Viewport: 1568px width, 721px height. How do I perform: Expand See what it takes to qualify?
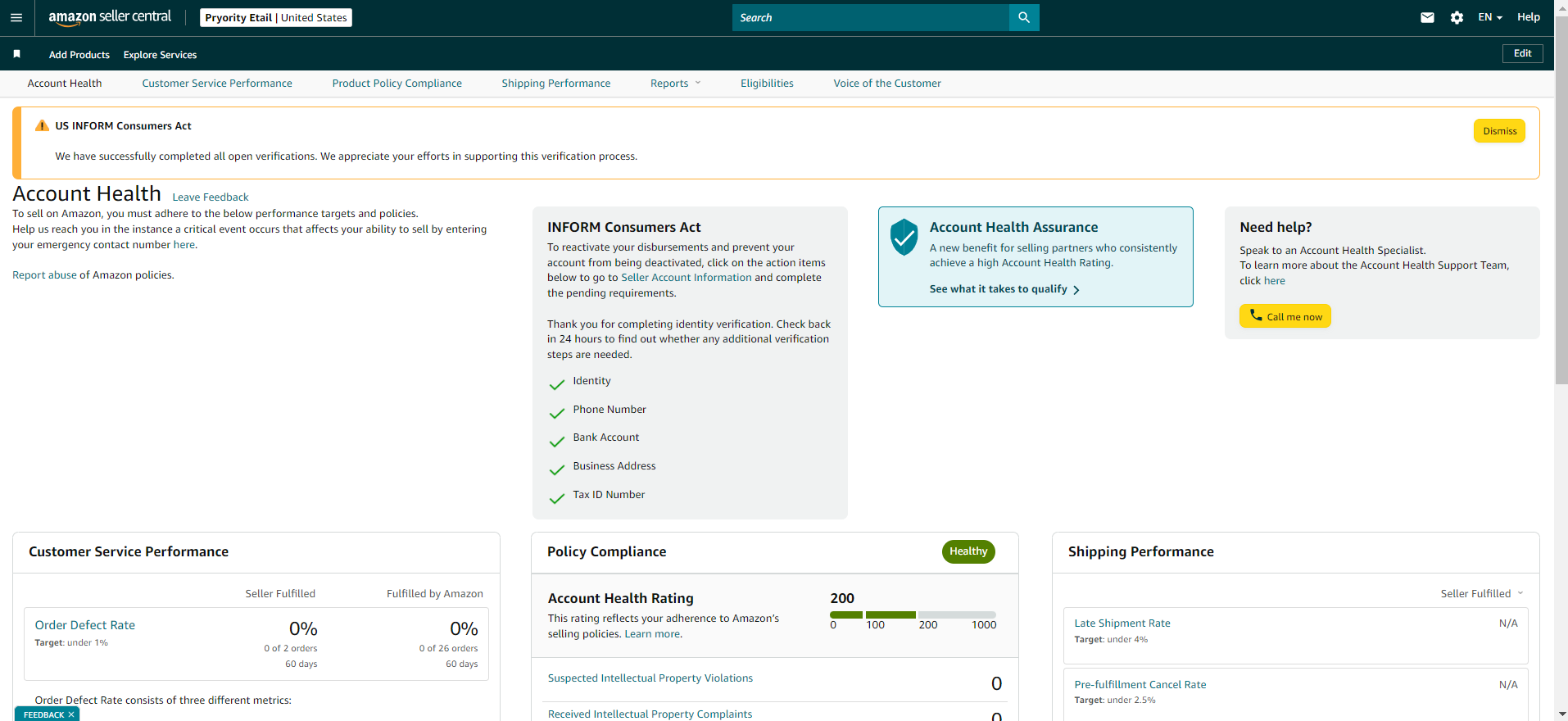[x=1004, y=289]
